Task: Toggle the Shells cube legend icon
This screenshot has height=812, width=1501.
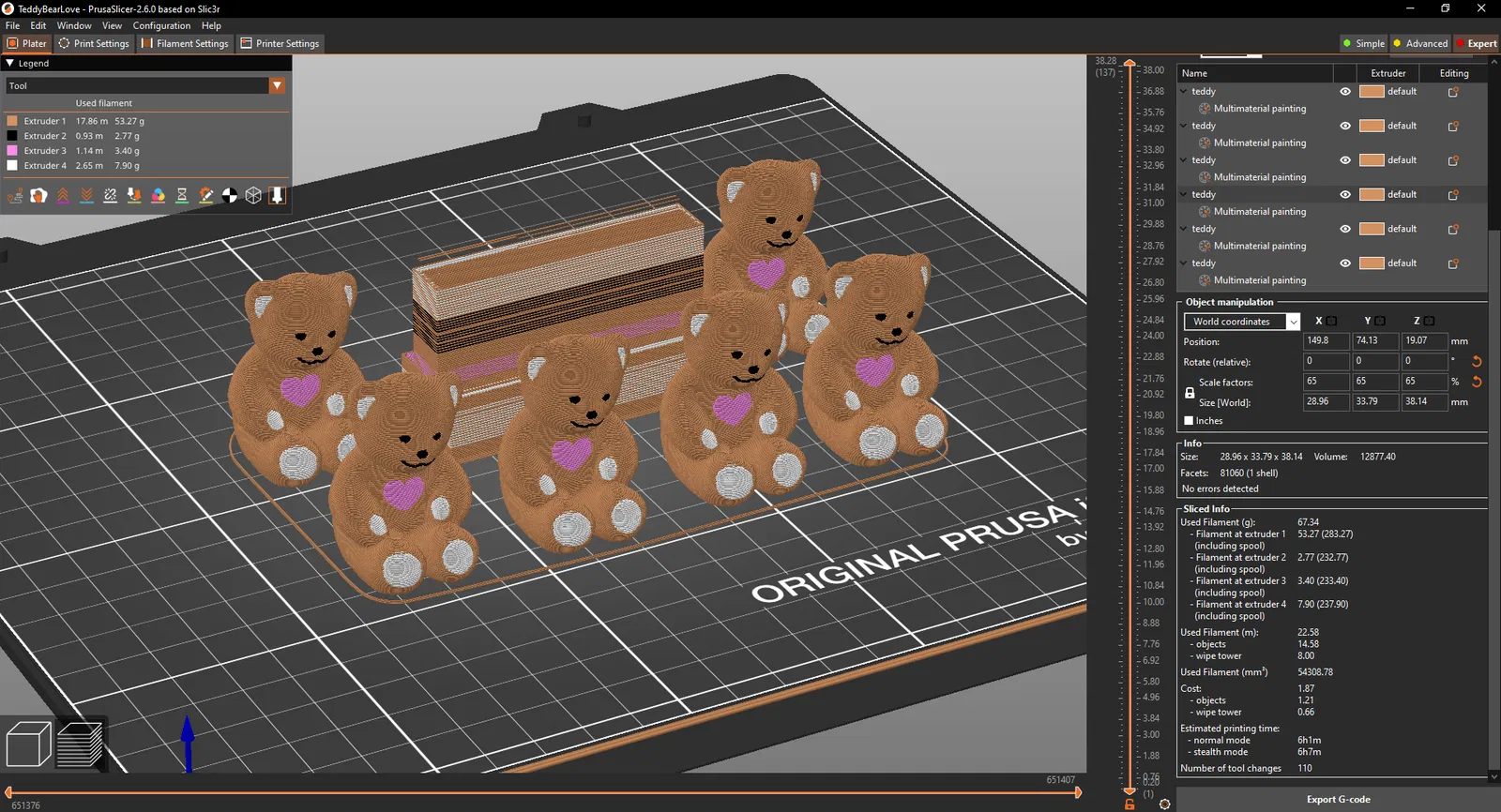Action: tap(253, 195)
